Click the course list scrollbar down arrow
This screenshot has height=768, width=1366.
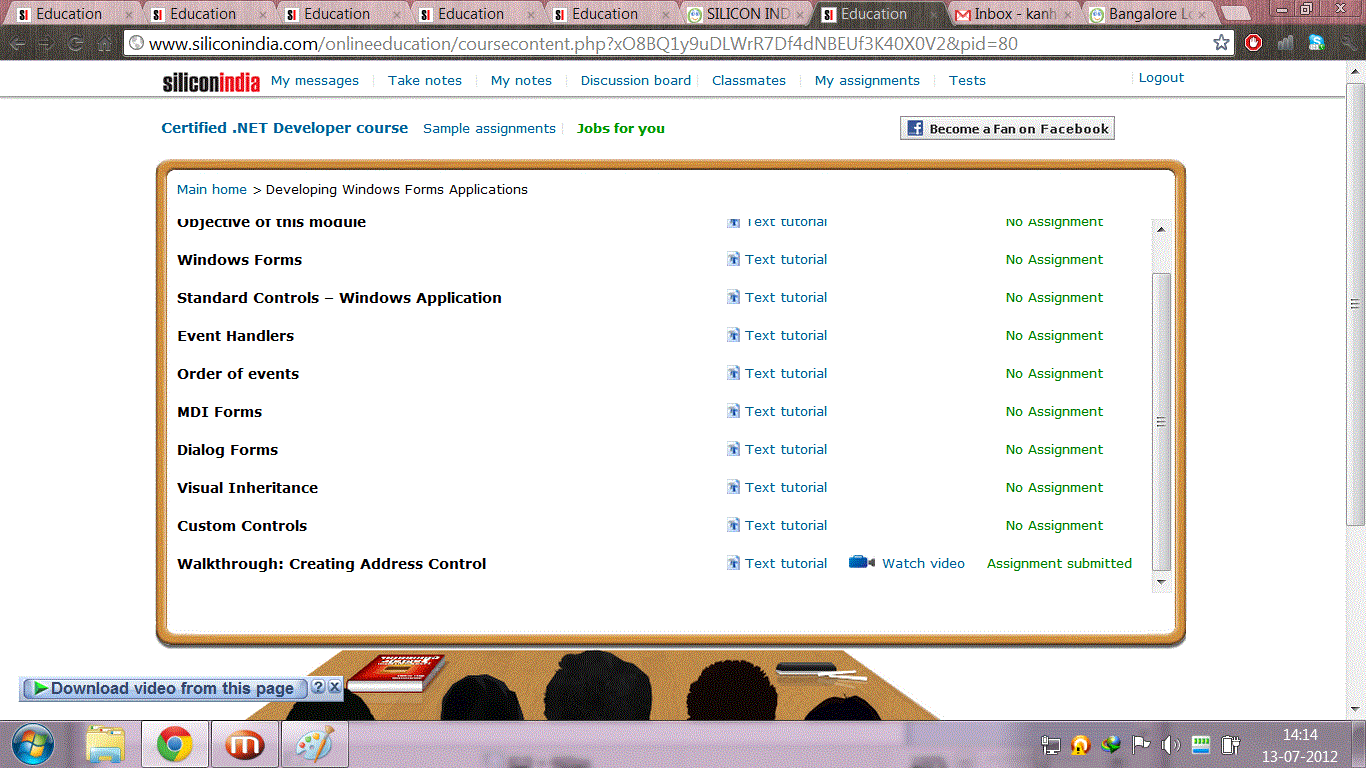click(x=1161, y=582)
